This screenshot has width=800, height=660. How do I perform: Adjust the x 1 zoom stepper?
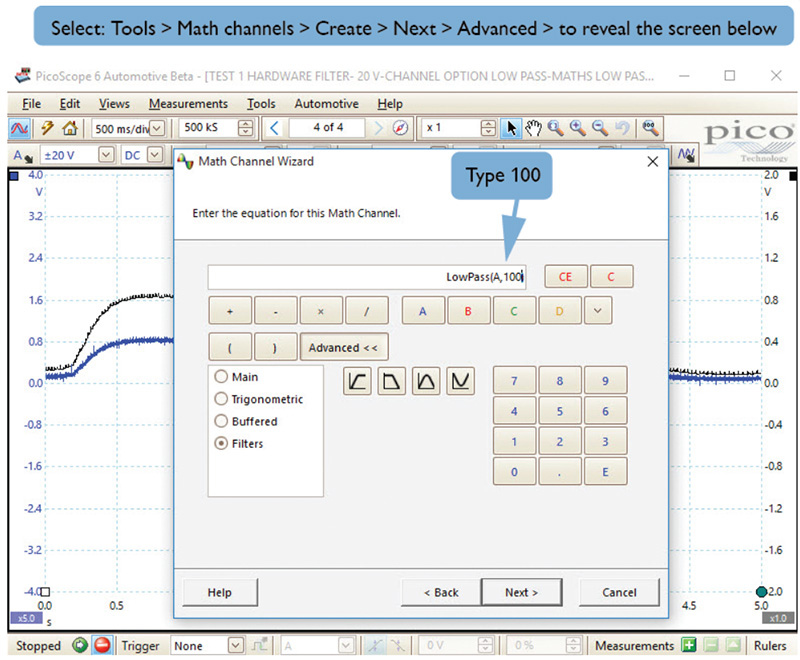(x=488, y=128)
